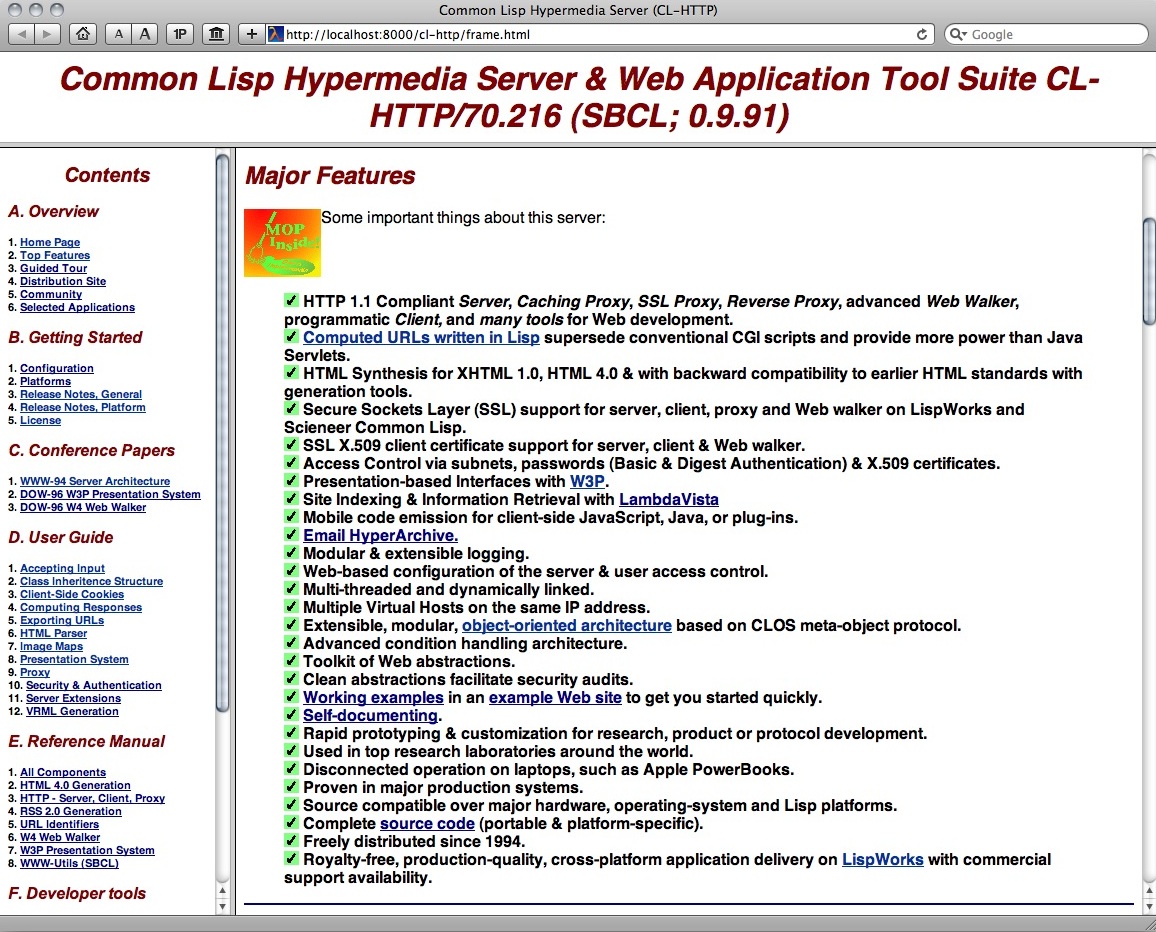Follow the Email HyperArchive link
The height and width of the screenshot is (932, 1156).
[x=380, y=535]
